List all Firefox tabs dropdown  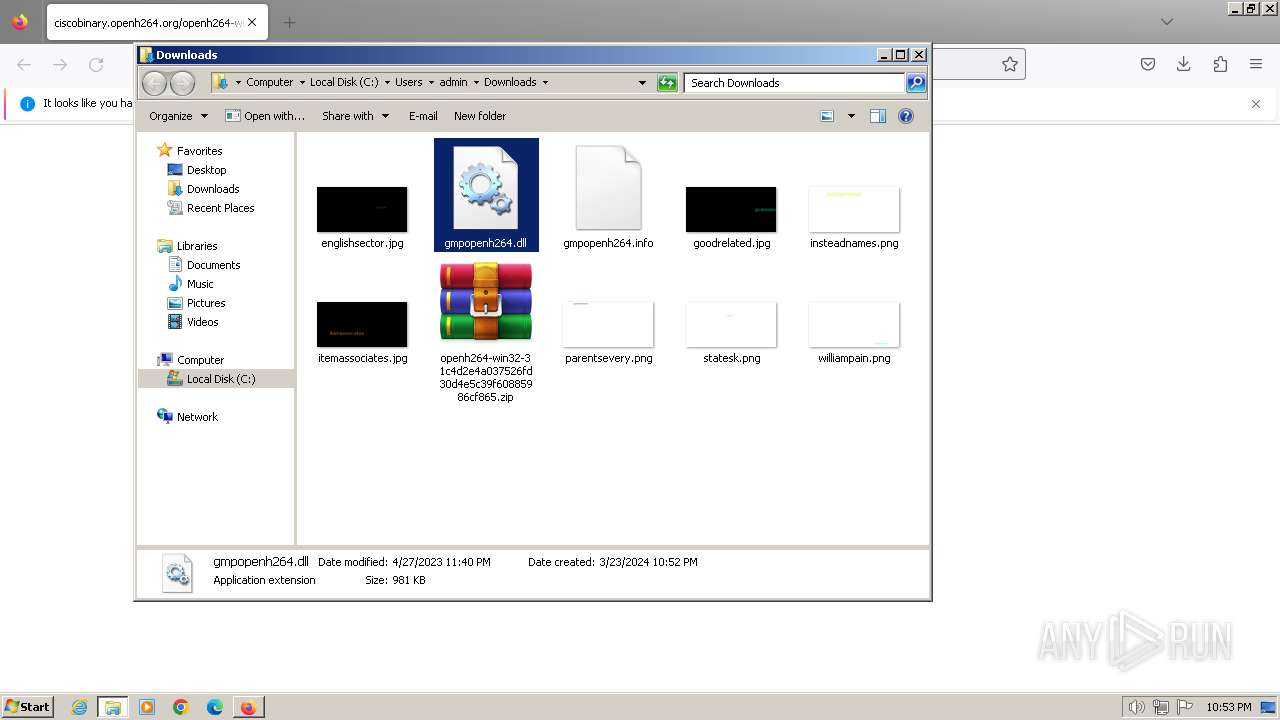coord(1167,22)
